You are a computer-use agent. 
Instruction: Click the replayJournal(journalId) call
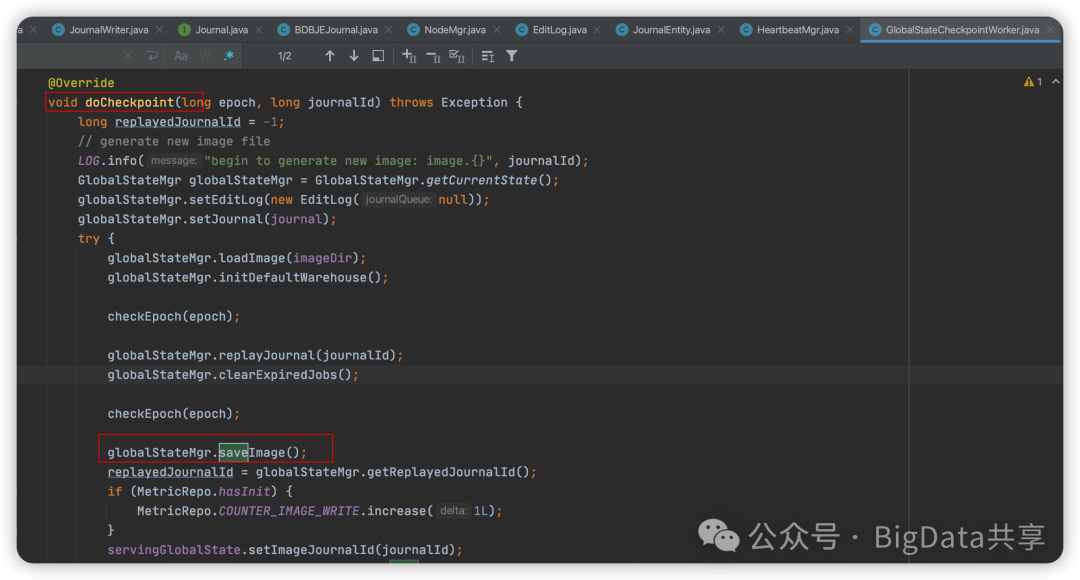308,355
